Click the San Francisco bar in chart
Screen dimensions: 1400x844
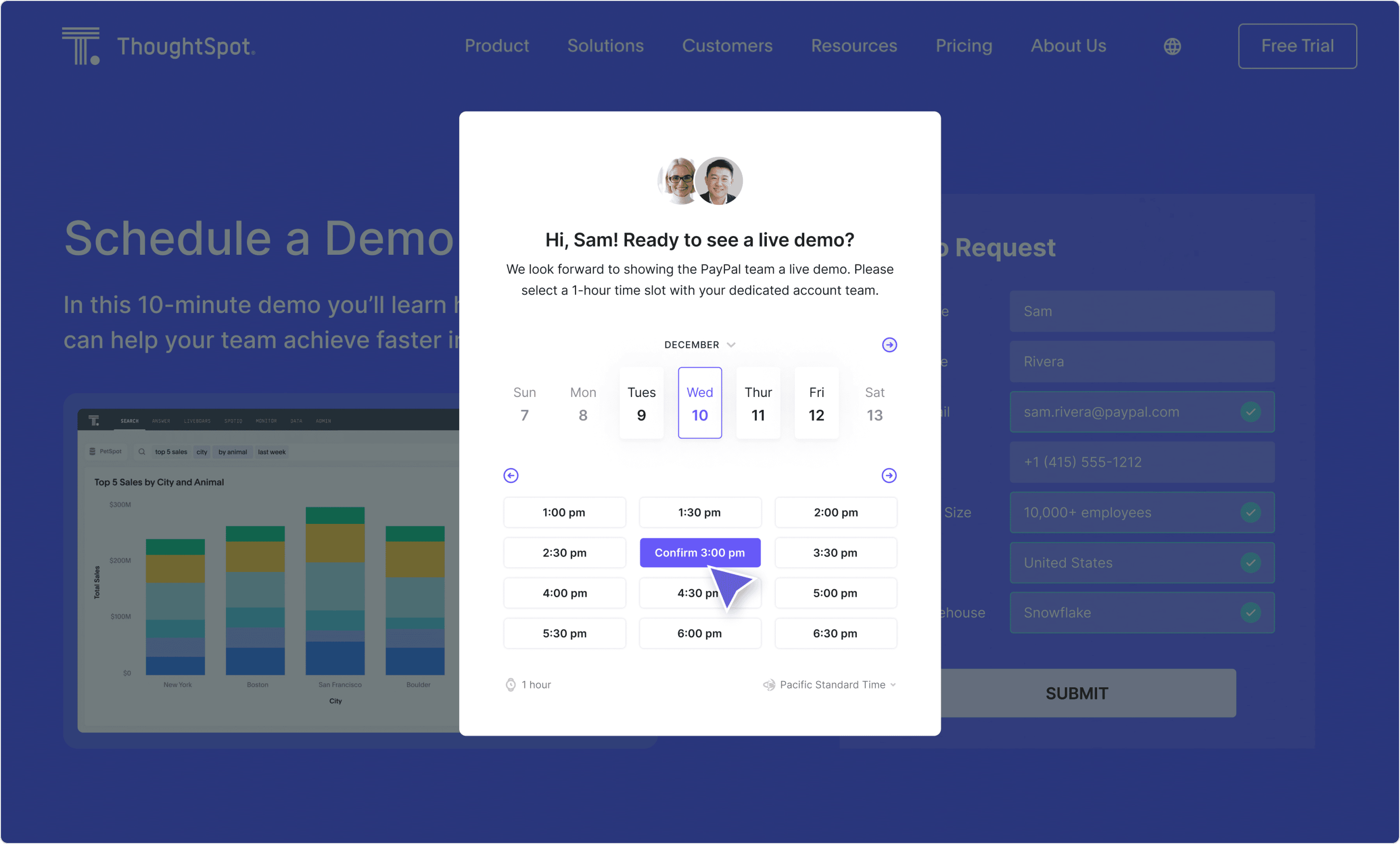[335, 591]
